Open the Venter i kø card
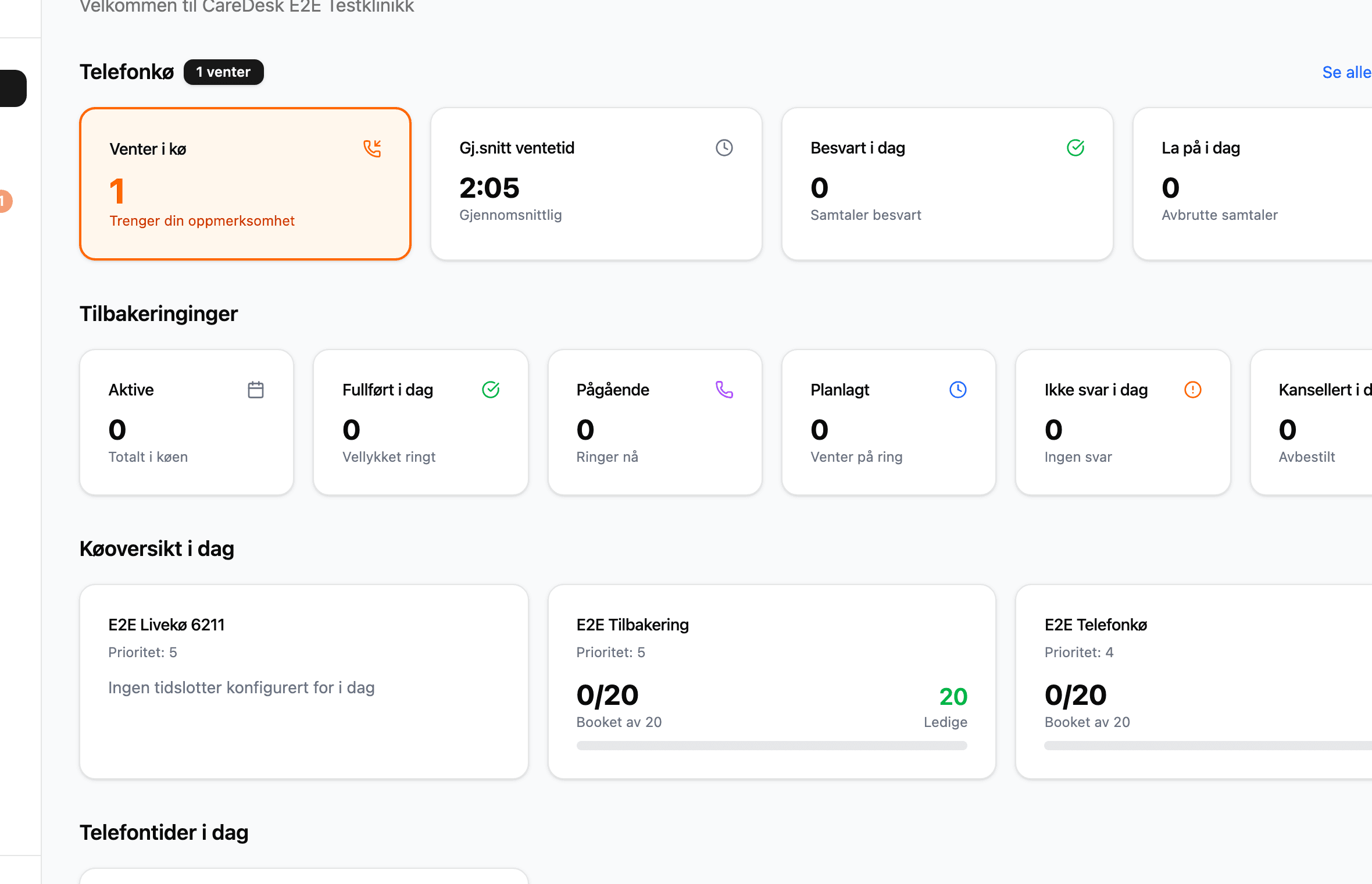 (x=245, y=184)
